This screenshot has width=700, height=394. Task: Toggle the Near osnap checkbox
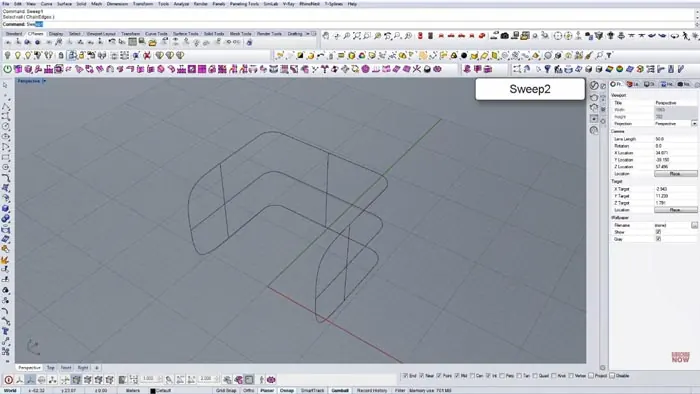click(422, 376)
